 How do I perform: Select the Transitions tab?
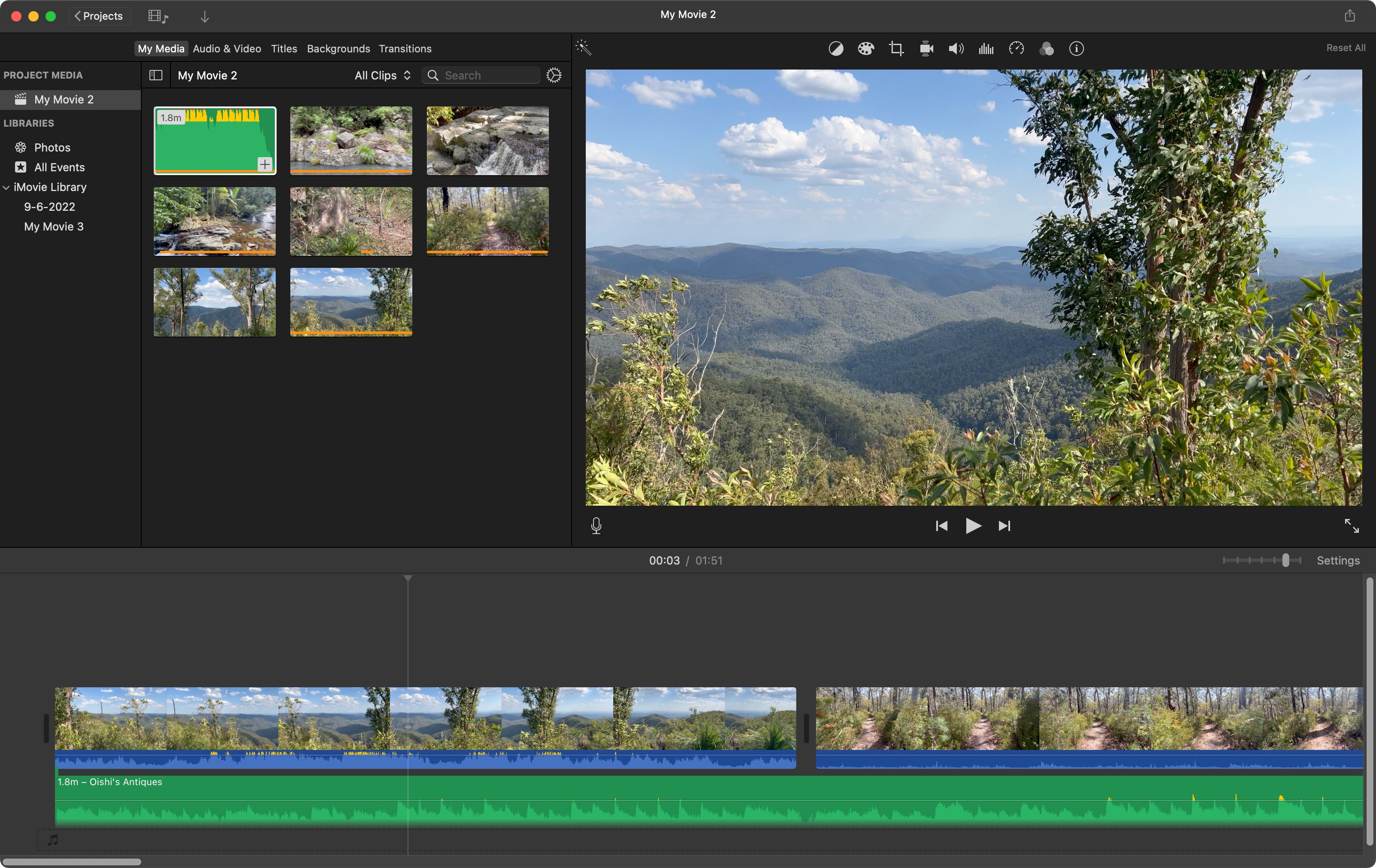[405, 48]
